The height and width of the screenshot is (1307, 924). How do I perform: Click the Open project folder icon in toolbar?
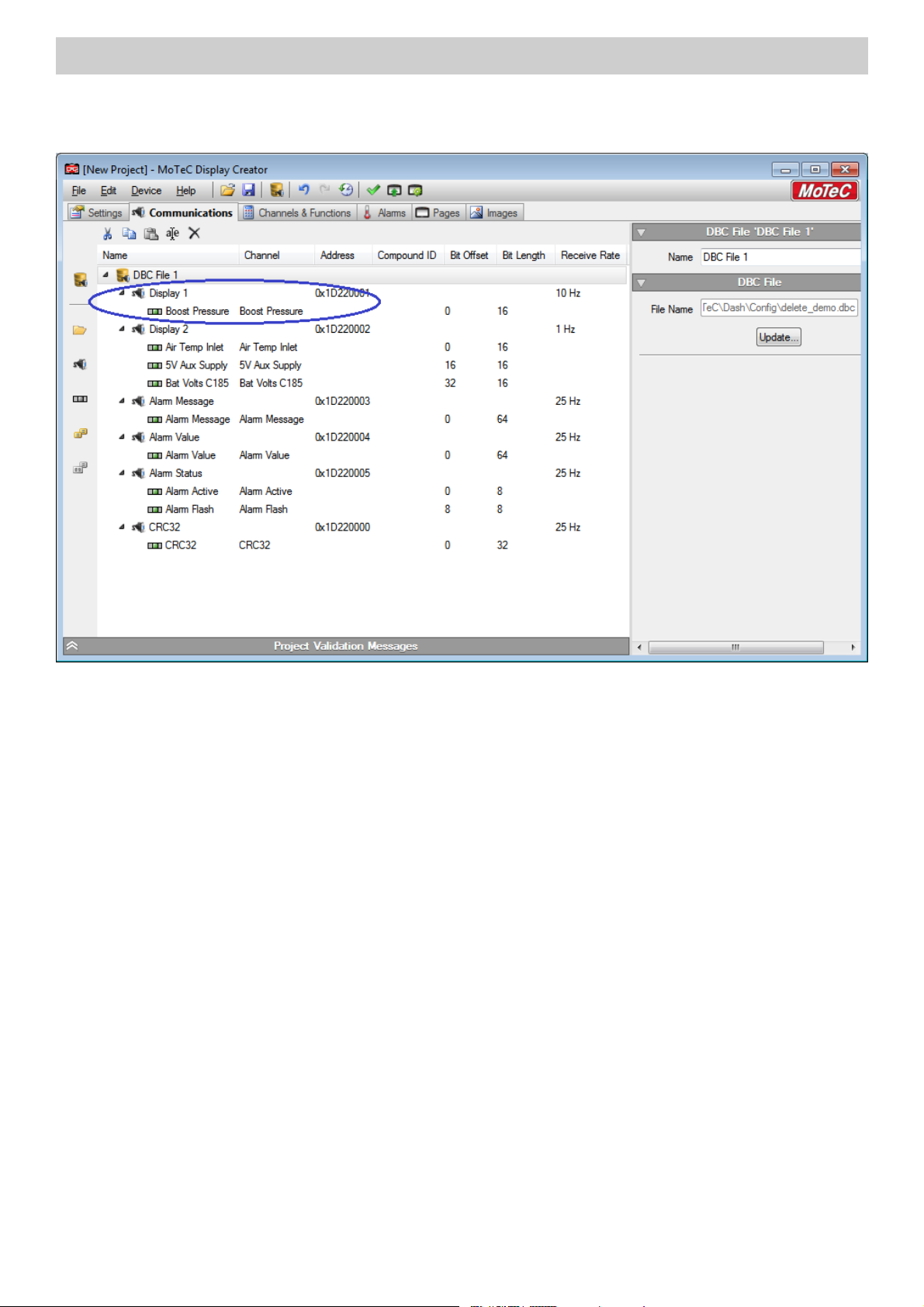point(227,190)
